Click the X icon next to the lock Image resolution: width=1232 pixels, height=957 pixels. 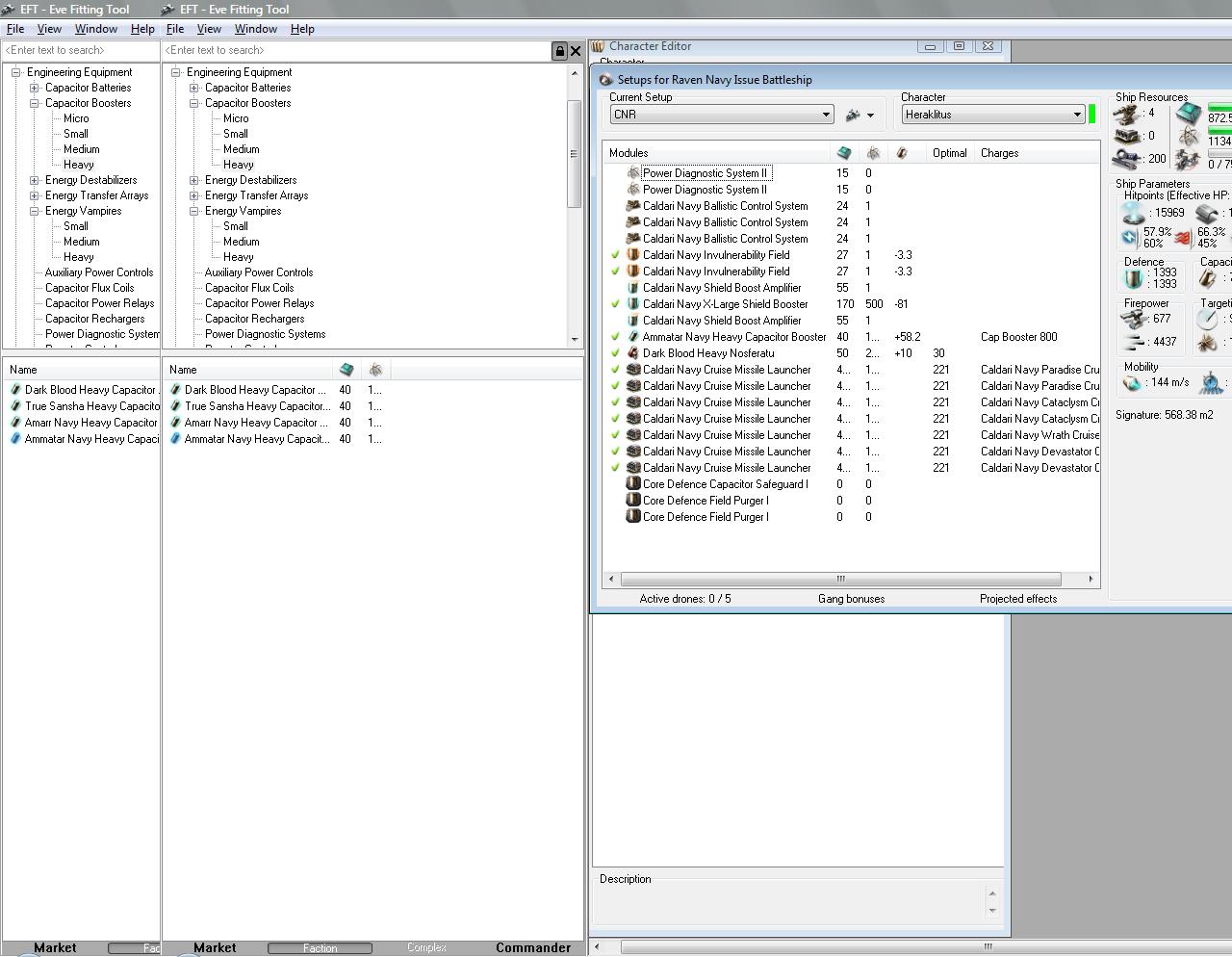(x=576, y=51)
